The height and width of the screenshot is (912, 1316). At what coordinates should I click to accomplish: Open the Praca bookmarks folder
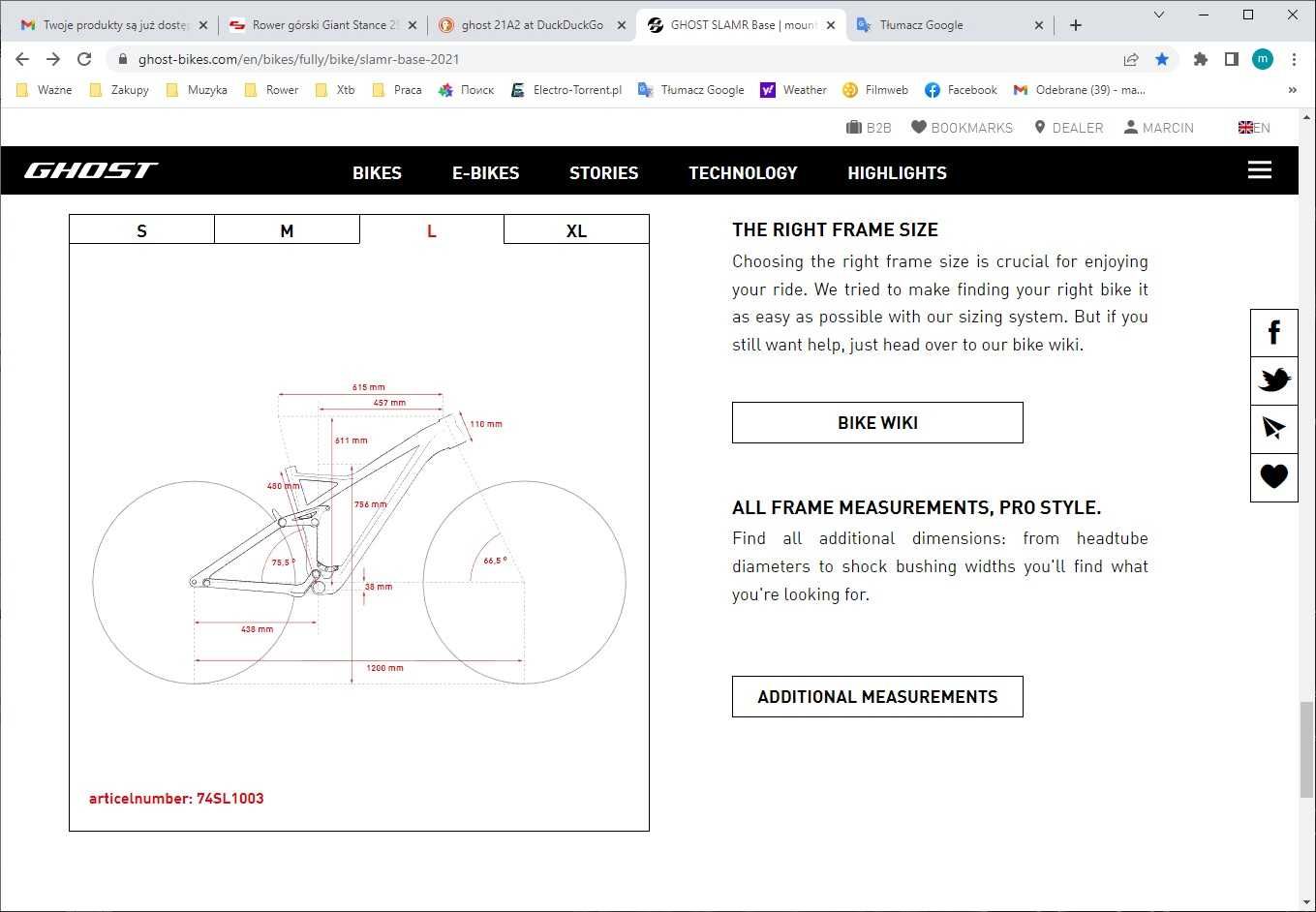tap(397, 90)
